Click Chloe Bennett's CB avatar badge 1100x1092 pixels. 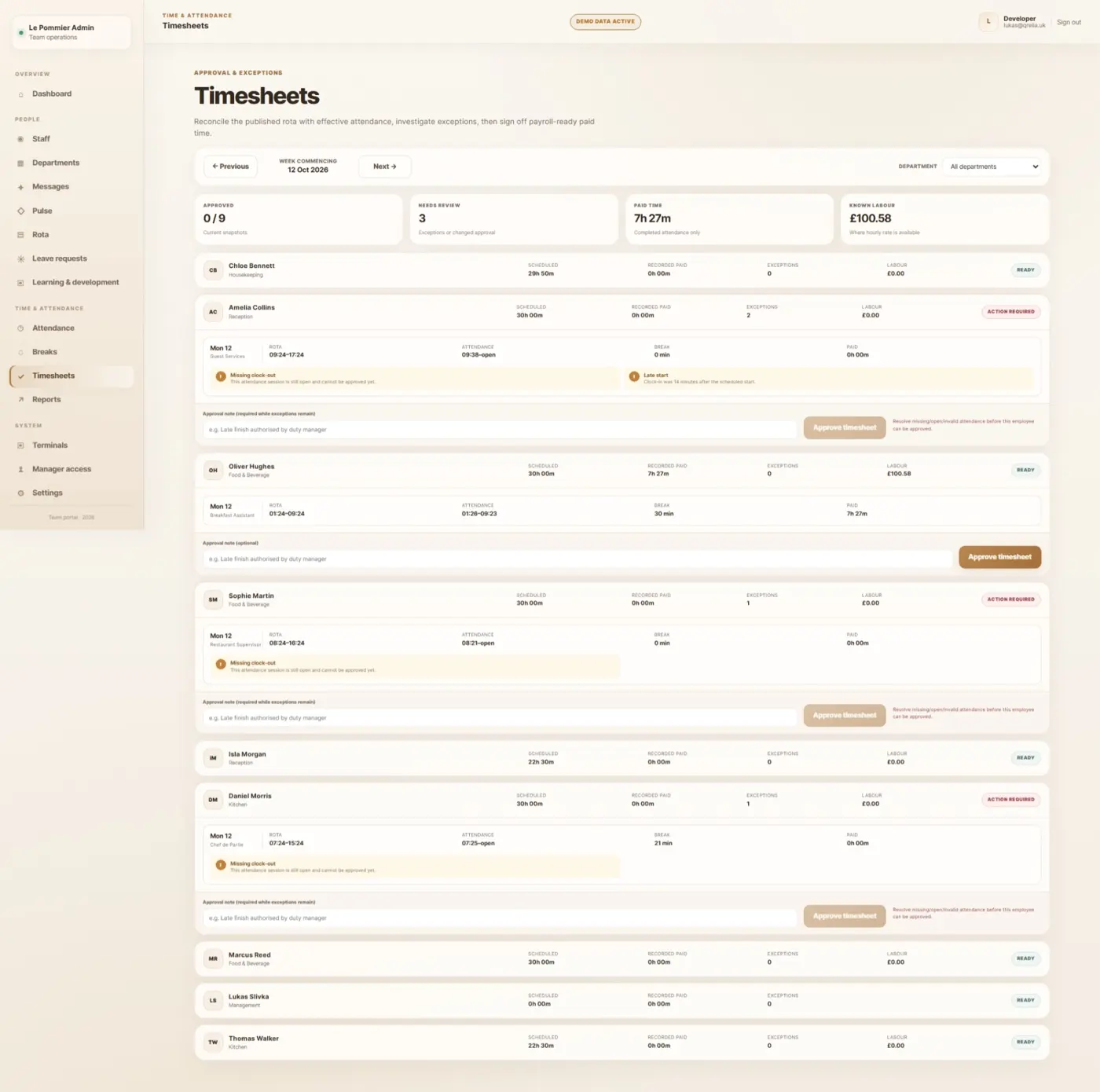(213, 270)
